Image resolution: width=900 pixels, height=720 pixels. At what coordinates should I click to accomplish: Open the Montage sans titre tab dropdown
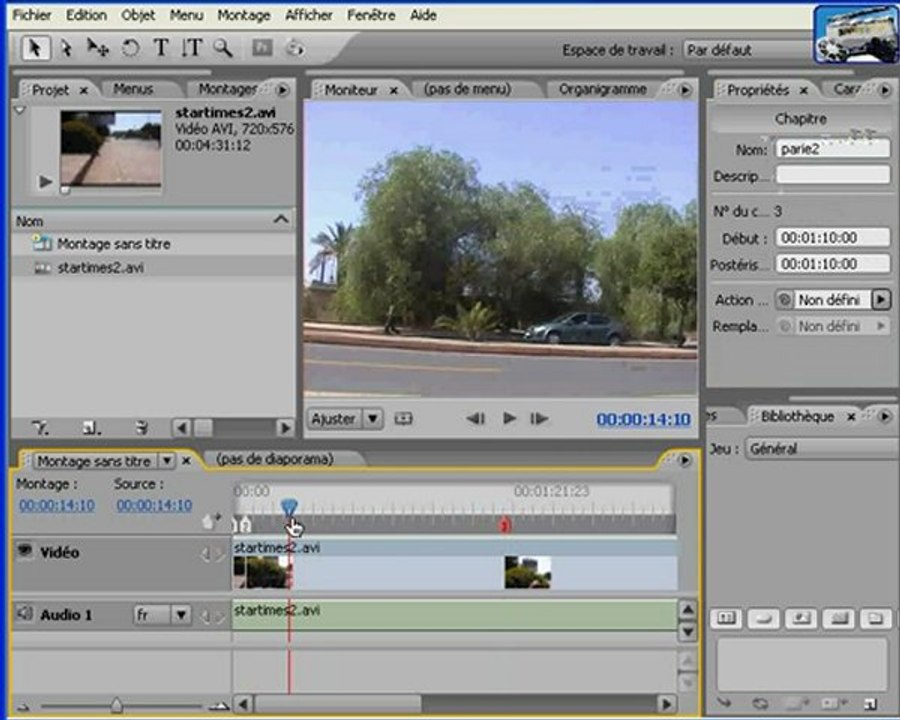[166, 460]
